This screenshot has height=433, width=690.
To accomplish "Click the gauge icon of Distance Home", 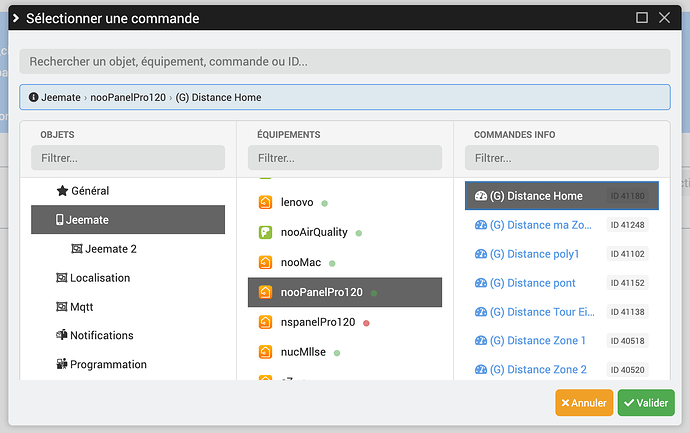I will [481, 196].
